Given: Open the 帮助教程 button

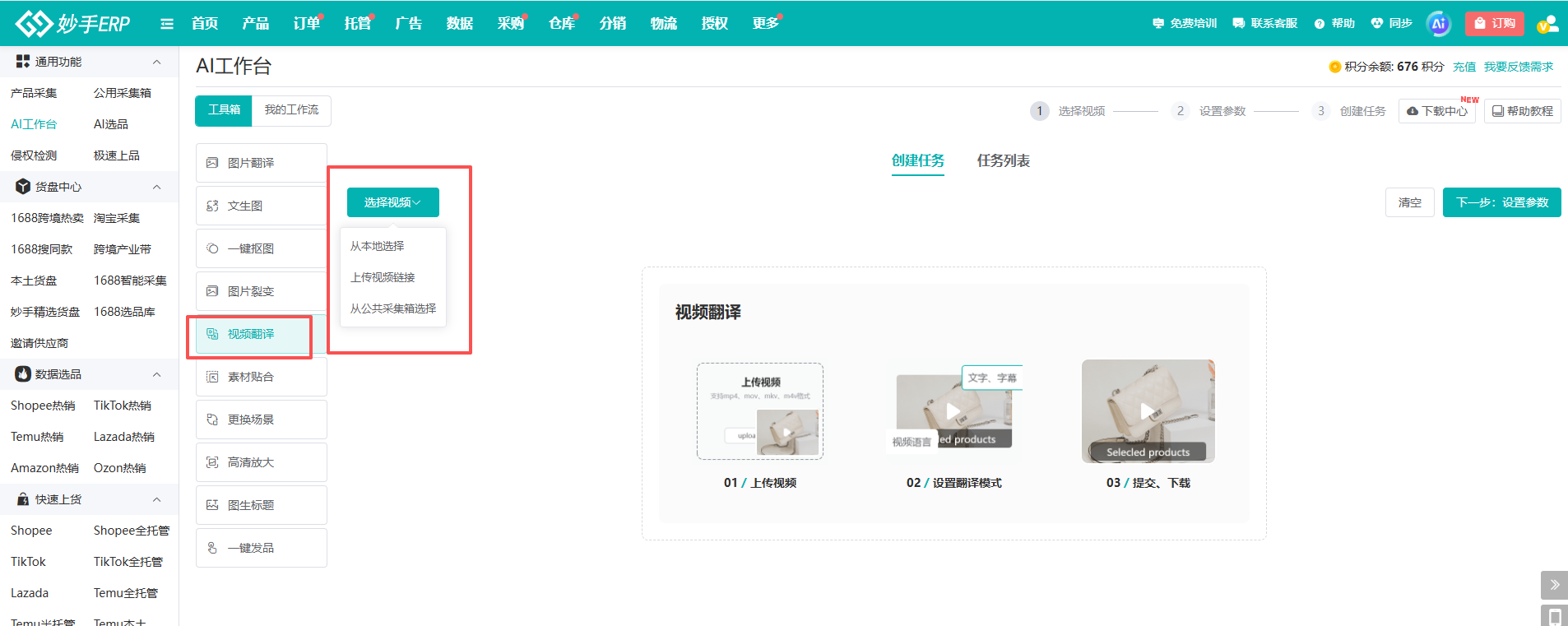Looking at the screenshot, I should pos(1522,111).
